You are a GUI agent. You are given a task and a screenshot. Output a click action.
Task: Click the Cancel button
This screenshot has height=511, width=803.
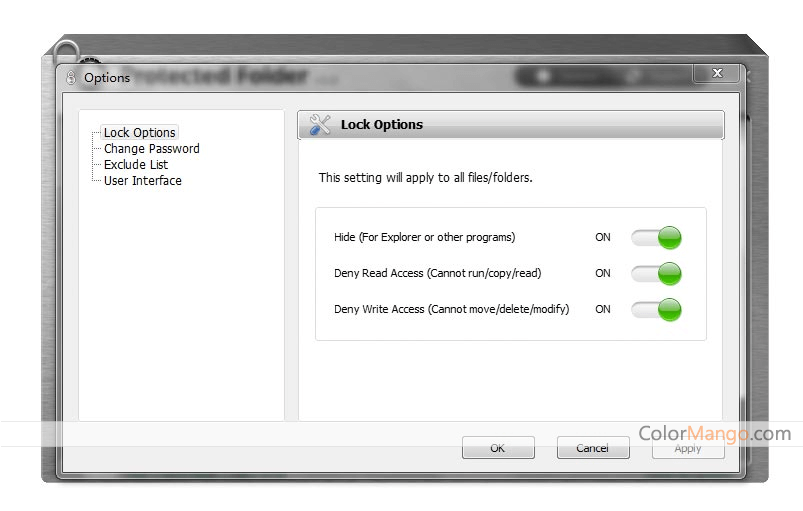click(x=592, y=448)
